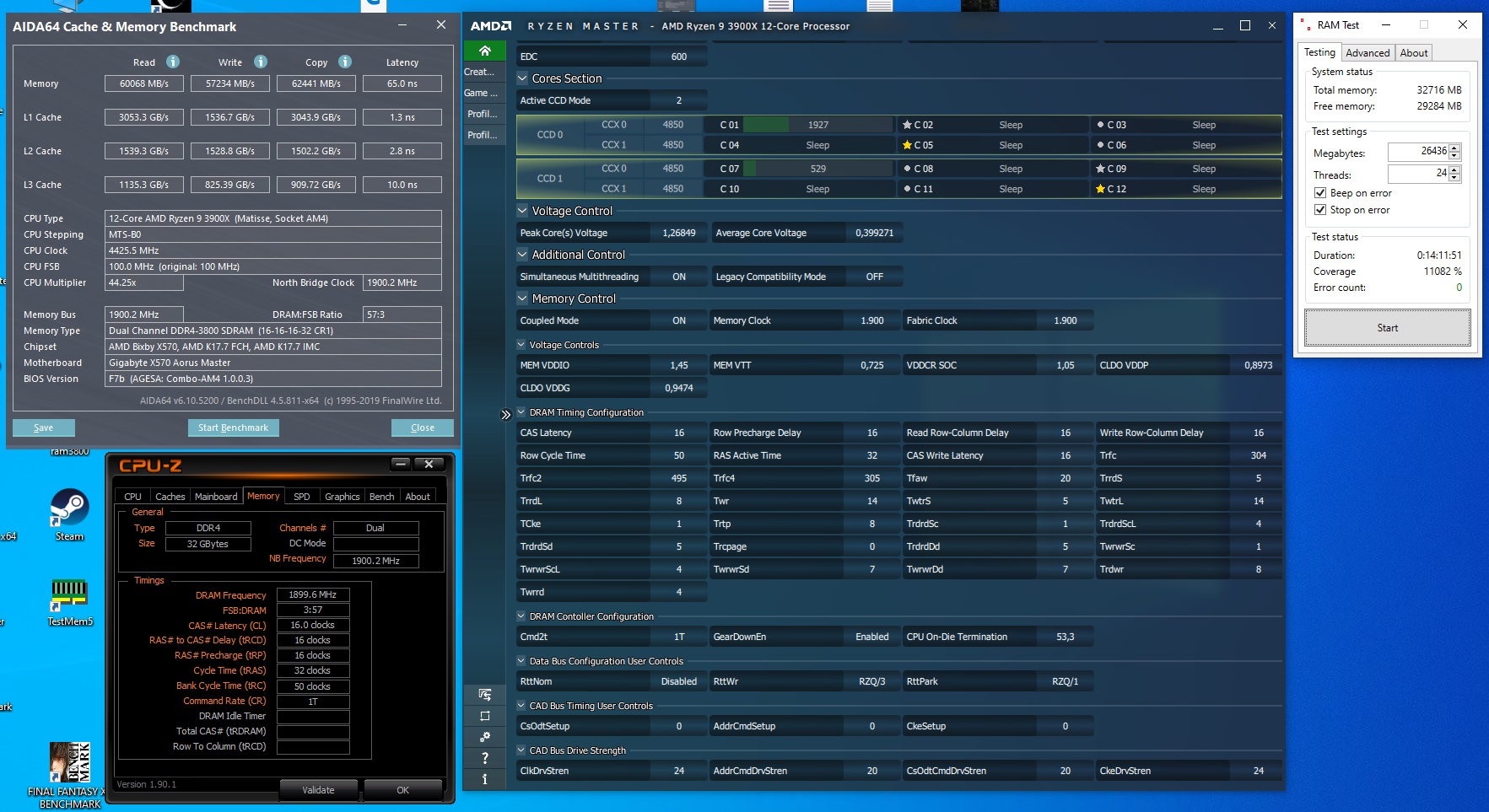Collapse CAD Bus Drive Strength subsection

point(521,750)
